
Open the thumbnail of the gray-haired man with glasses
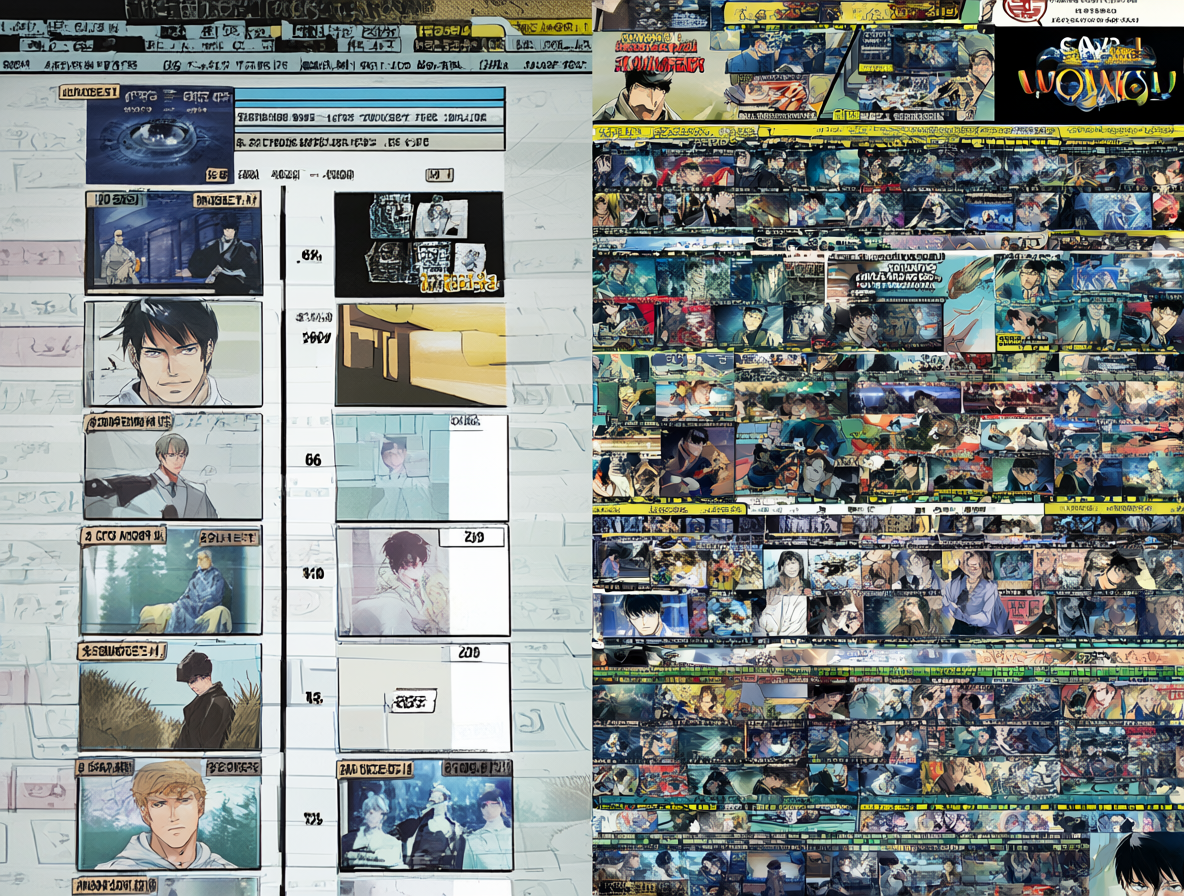point(174,465)
